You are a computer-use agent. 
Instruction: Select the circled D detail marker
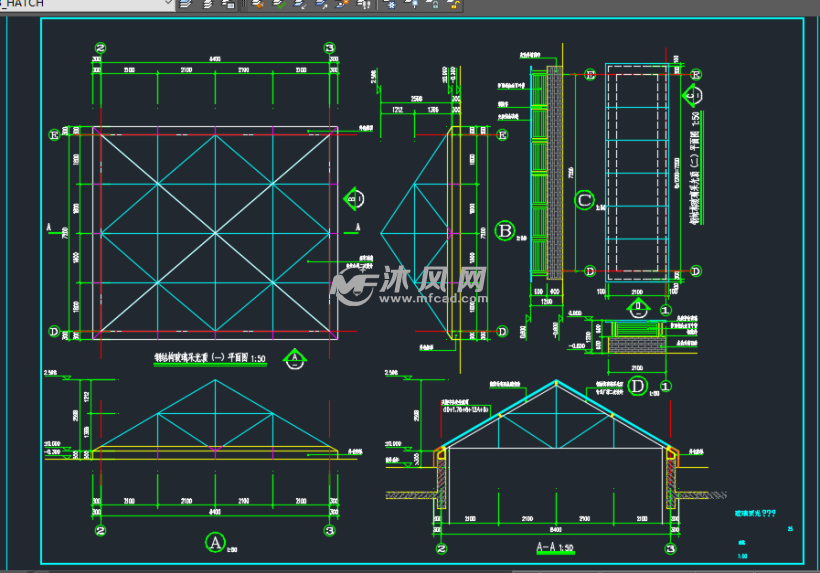click(640, 384)
